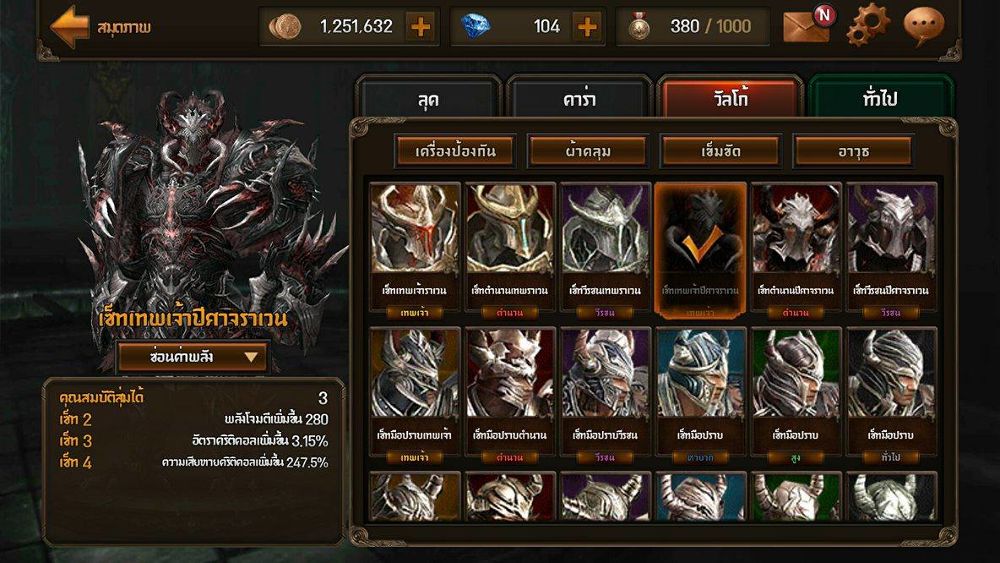This screenshot has height=563, width=1000.
Task: Add gold coins with plus button
Action: (420, 27)
